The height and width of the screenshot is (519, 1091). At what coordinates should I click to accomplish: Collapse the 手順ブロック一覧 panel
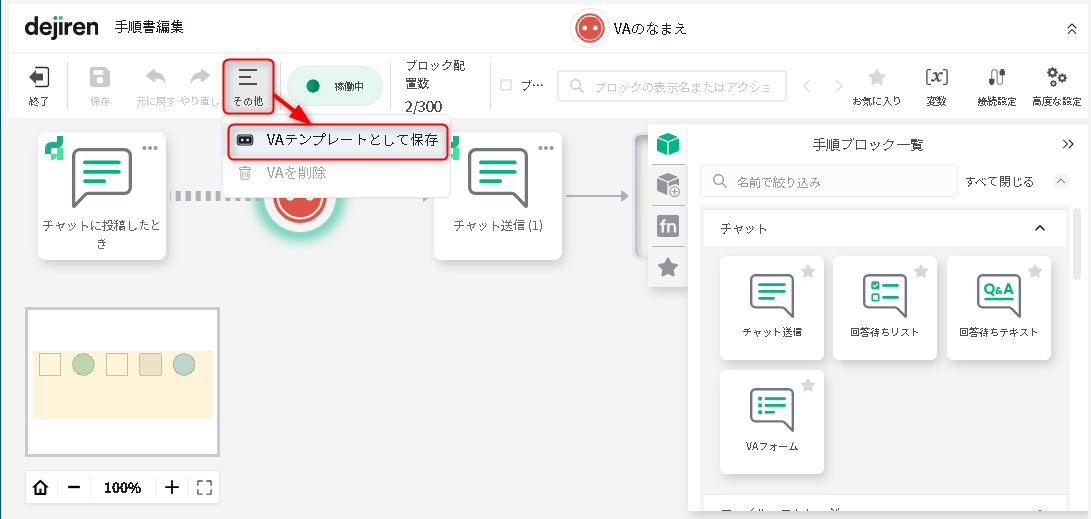[x=1068, y=145]
